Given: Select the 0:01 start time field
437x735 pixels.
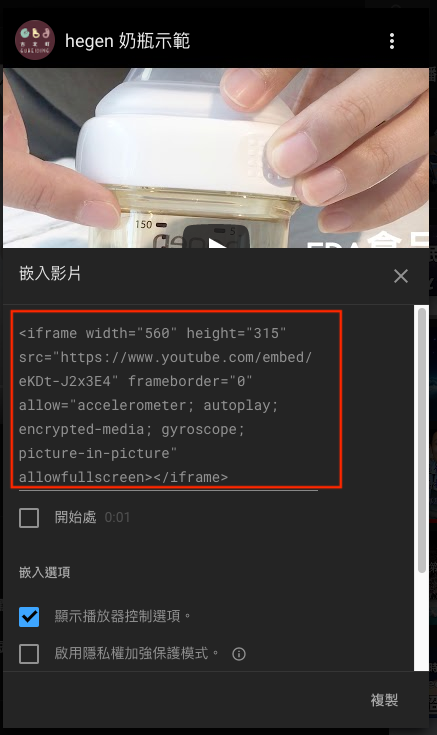Looking at the screenshot, I should tap(117, 518).
